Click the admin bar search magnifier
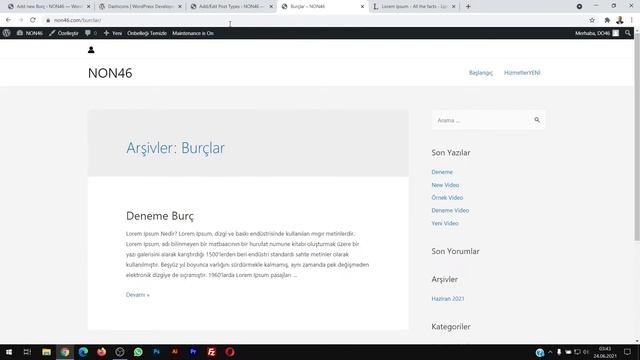Viewport: 640px width, 360px height. [x=628, y=33]
